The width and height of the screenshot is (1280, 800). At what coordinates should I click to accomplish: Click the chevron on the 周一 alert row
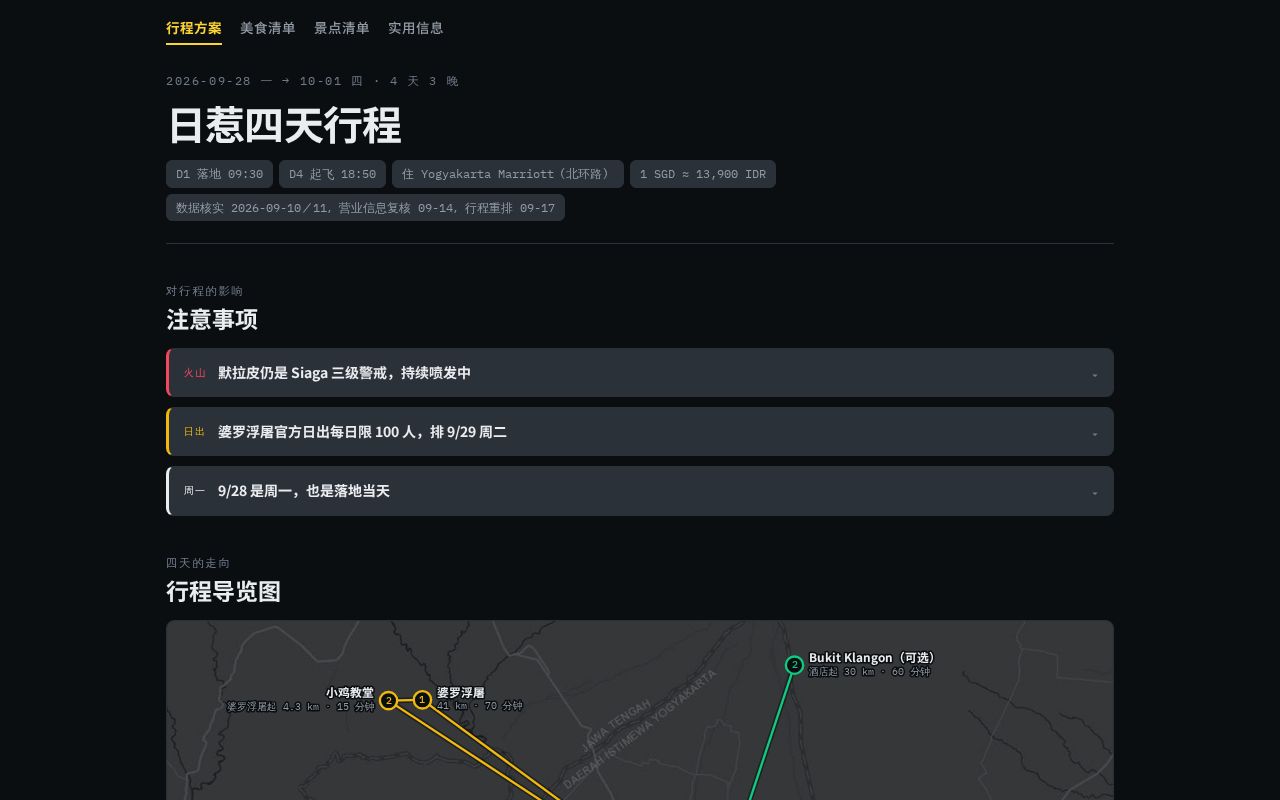pos(1095,492)
